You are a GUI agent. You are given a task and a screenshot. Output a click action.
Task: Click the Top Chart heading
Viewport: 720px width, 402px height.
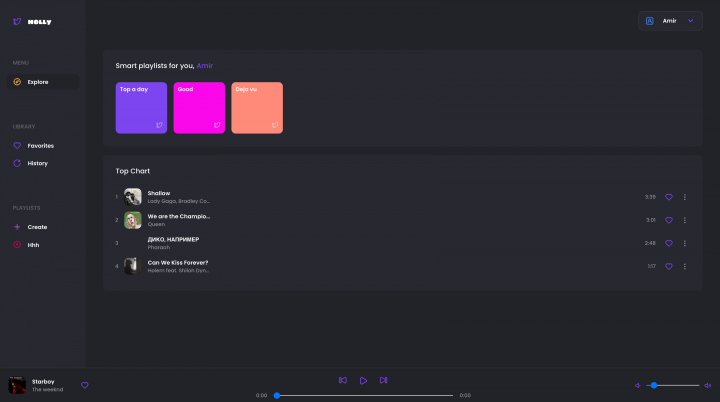(x=133, y=171)
